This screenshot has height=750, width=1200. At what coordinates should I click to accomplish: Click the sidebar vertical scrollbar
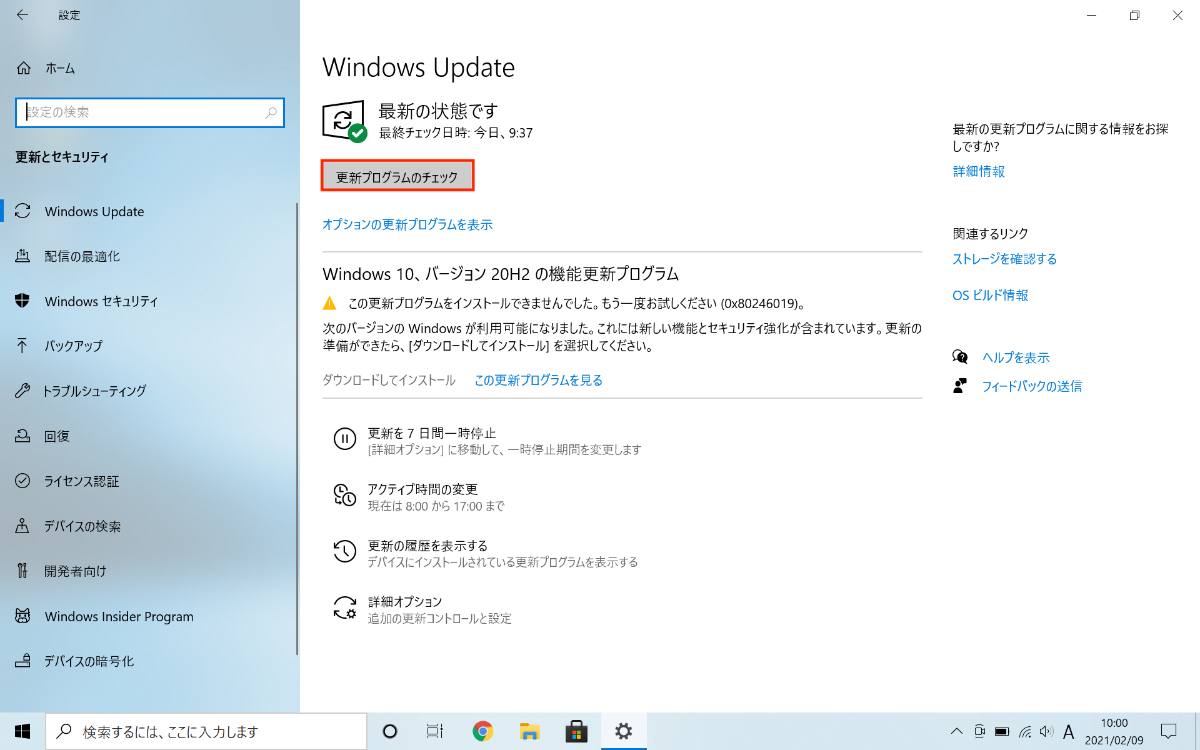pyautogui.click(x=297, y=430)
